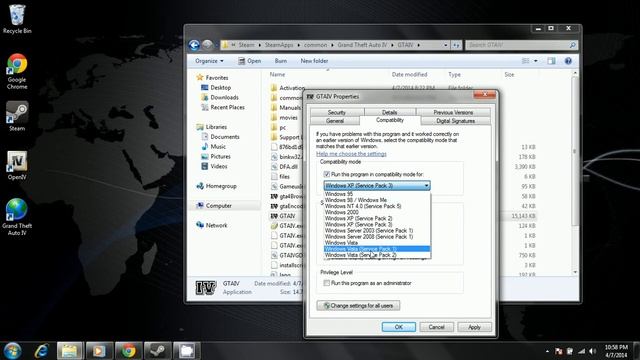This screenshot has width=640, height=360.
Task: Expand the address bar history dropdown
Action: [445, 45]
